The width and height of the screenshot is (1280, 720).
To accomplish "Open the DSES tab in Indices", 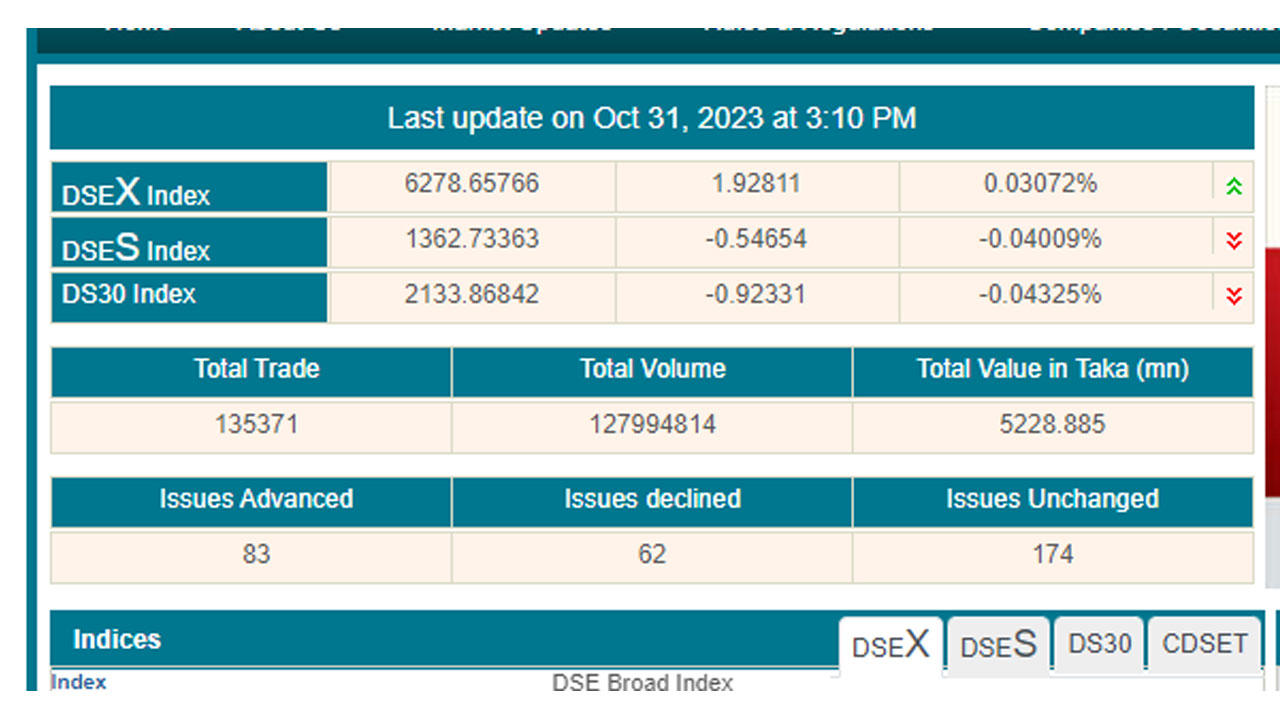I will [x=998, y=645].
